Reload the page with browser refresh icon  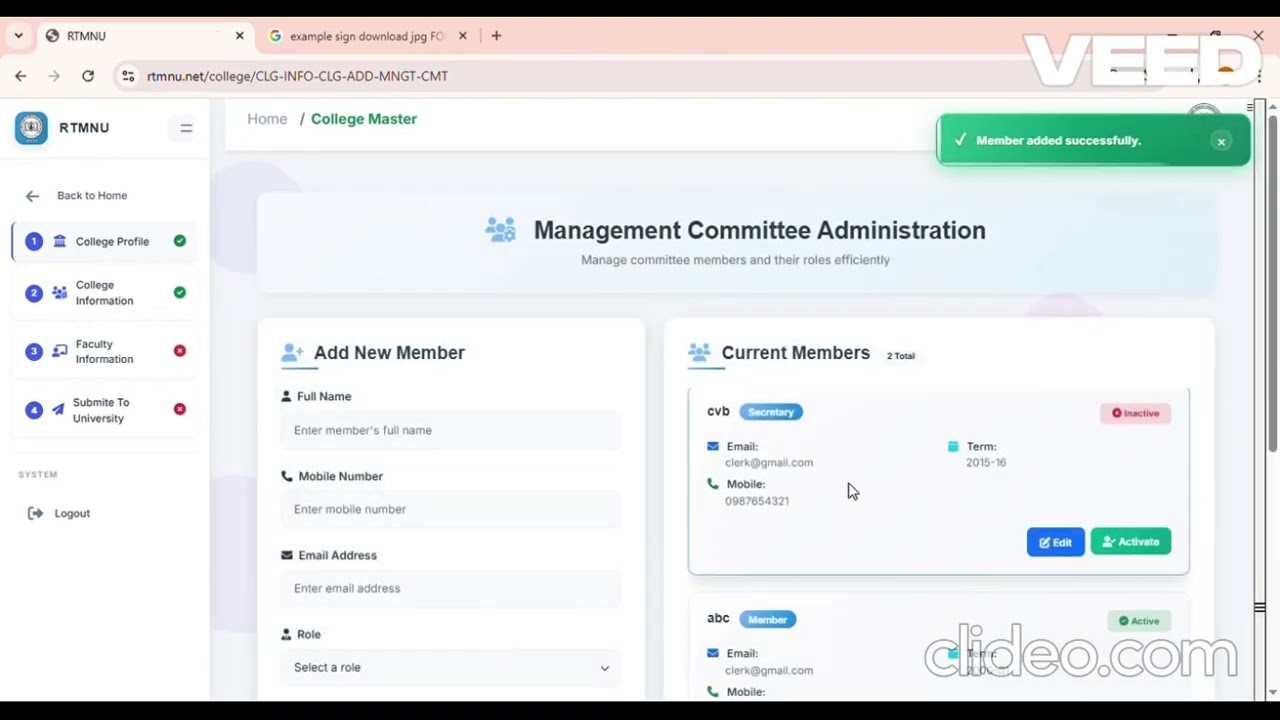coord(88,76)
